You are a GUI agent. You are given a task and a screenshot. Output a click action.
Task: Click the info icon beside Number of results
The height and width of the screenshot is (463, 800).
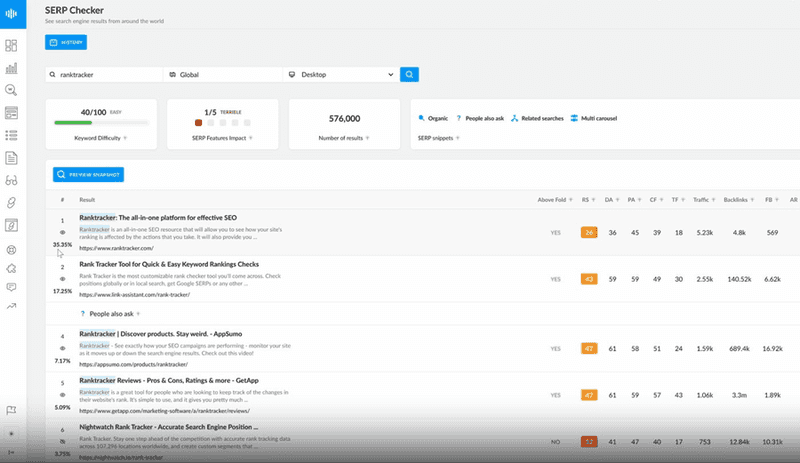point(367,138)
